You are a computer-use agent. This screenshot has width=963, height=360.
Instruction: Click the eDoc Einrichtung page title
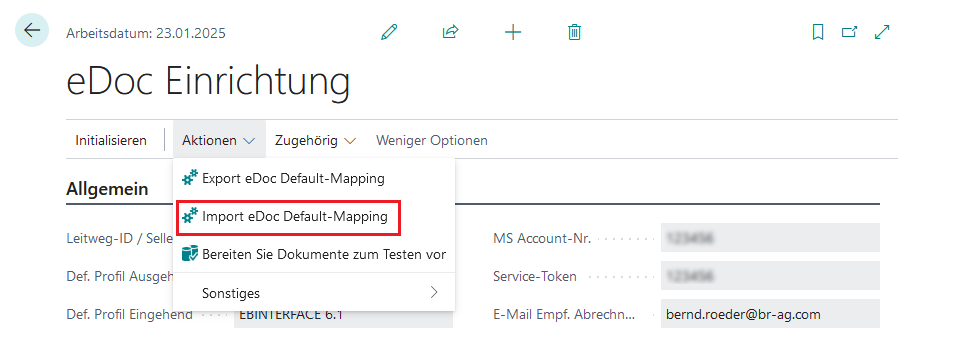point(208,80)
